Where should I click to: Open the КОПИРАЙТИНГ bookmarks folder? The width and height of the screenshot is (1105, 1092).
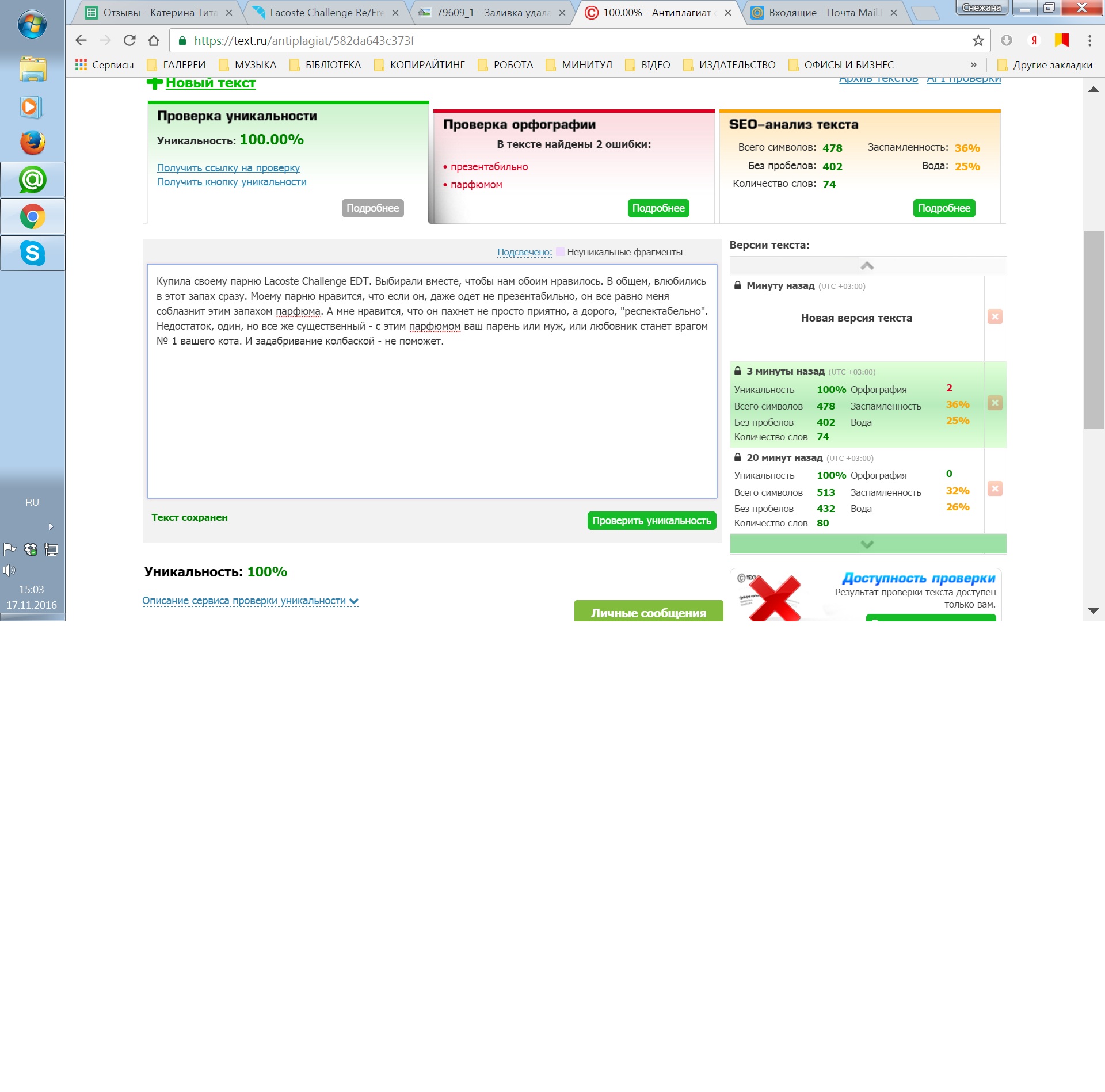[x=420, y=64]
